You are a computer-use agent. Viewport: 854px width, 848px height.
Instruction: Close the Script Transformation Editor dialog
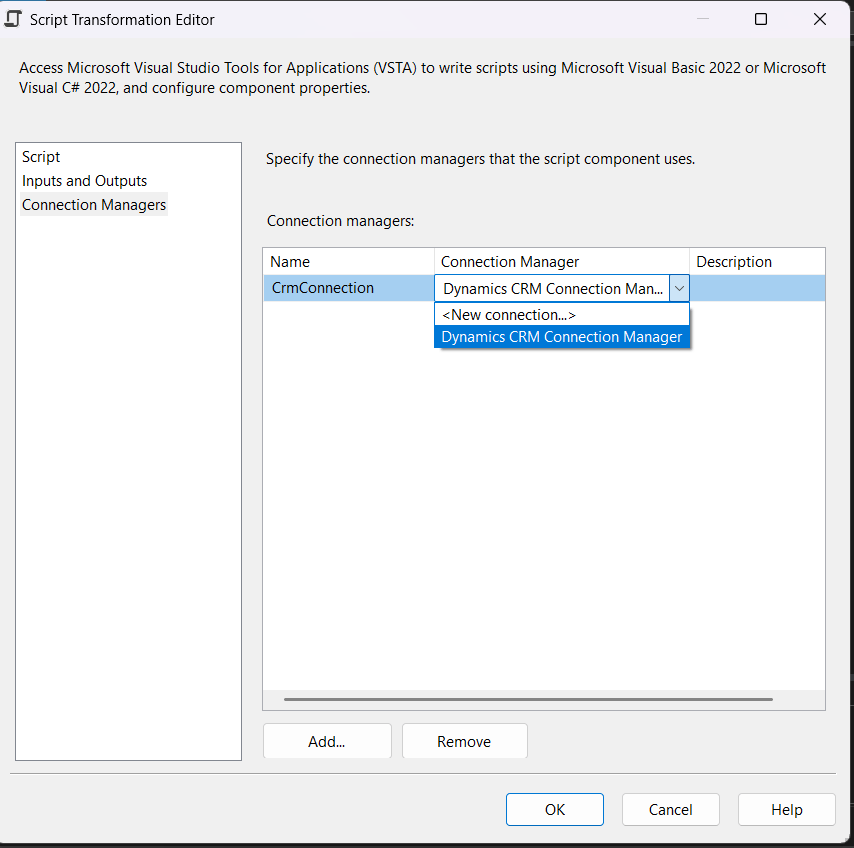coord(820,19)
